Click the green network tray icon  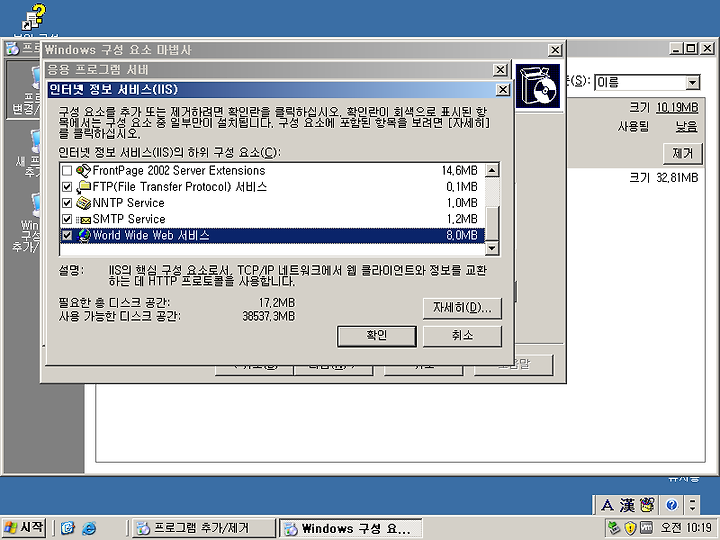tap(614, 528)
